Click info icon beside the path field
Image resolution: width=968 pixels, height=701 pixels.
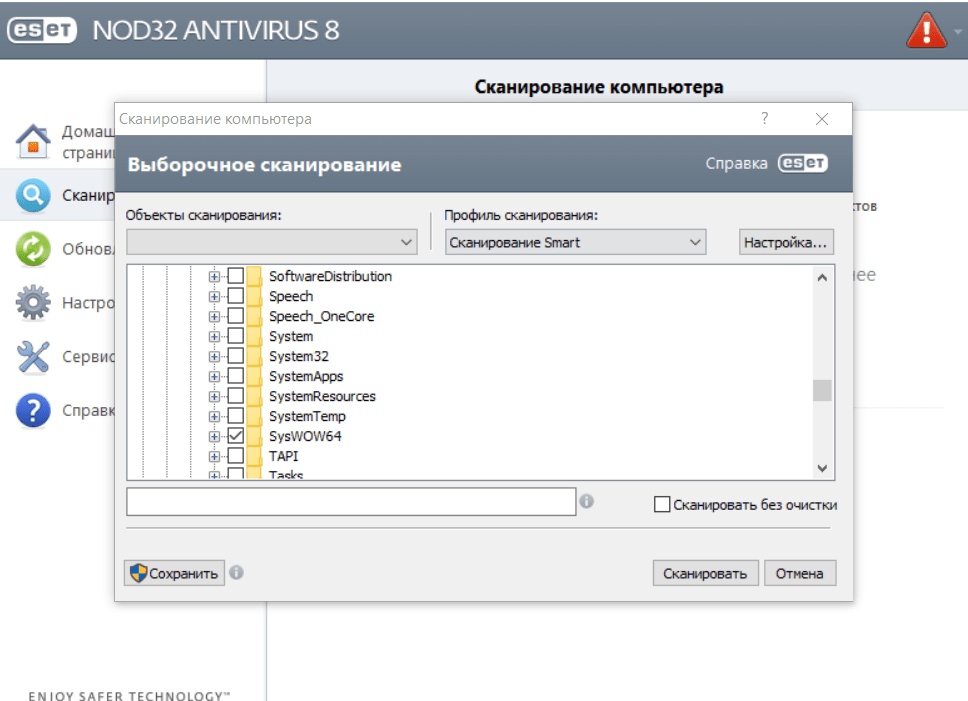click(586, 501)
